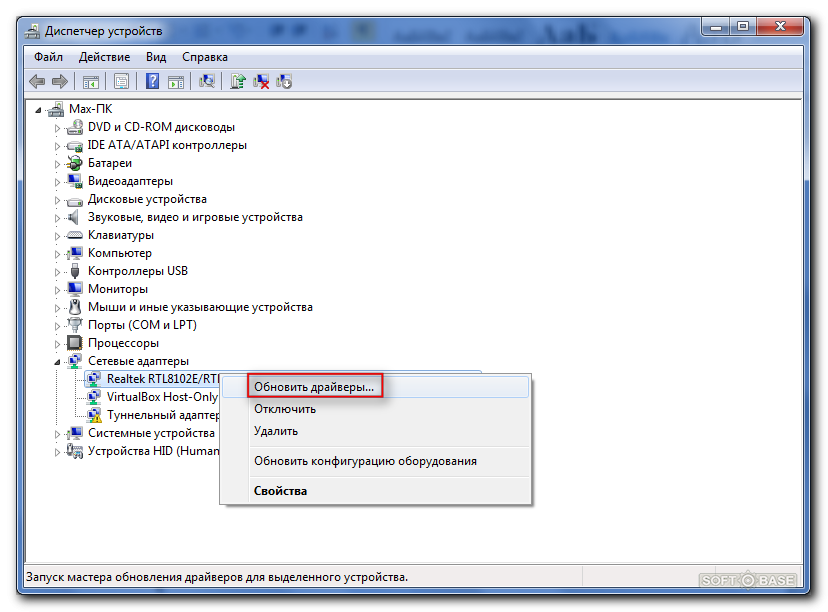Screen dimensions: 828x612
Task: Collapse the Сетевые адаптеры node
Action: [x=58, y=361]
